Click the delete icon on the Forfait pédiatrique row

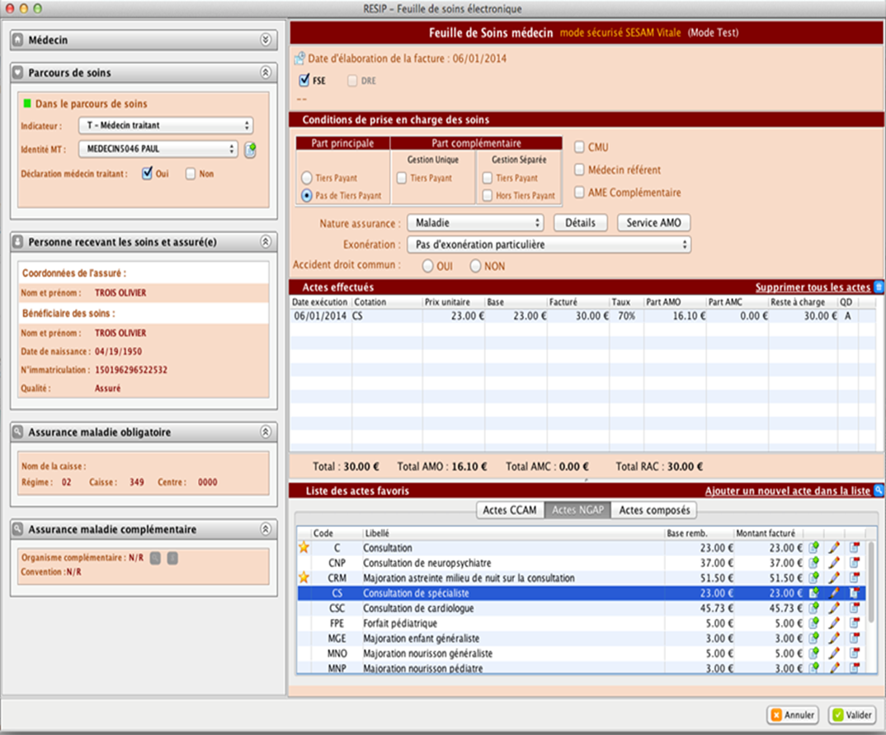pyautogui.click(x=855, y=622)
